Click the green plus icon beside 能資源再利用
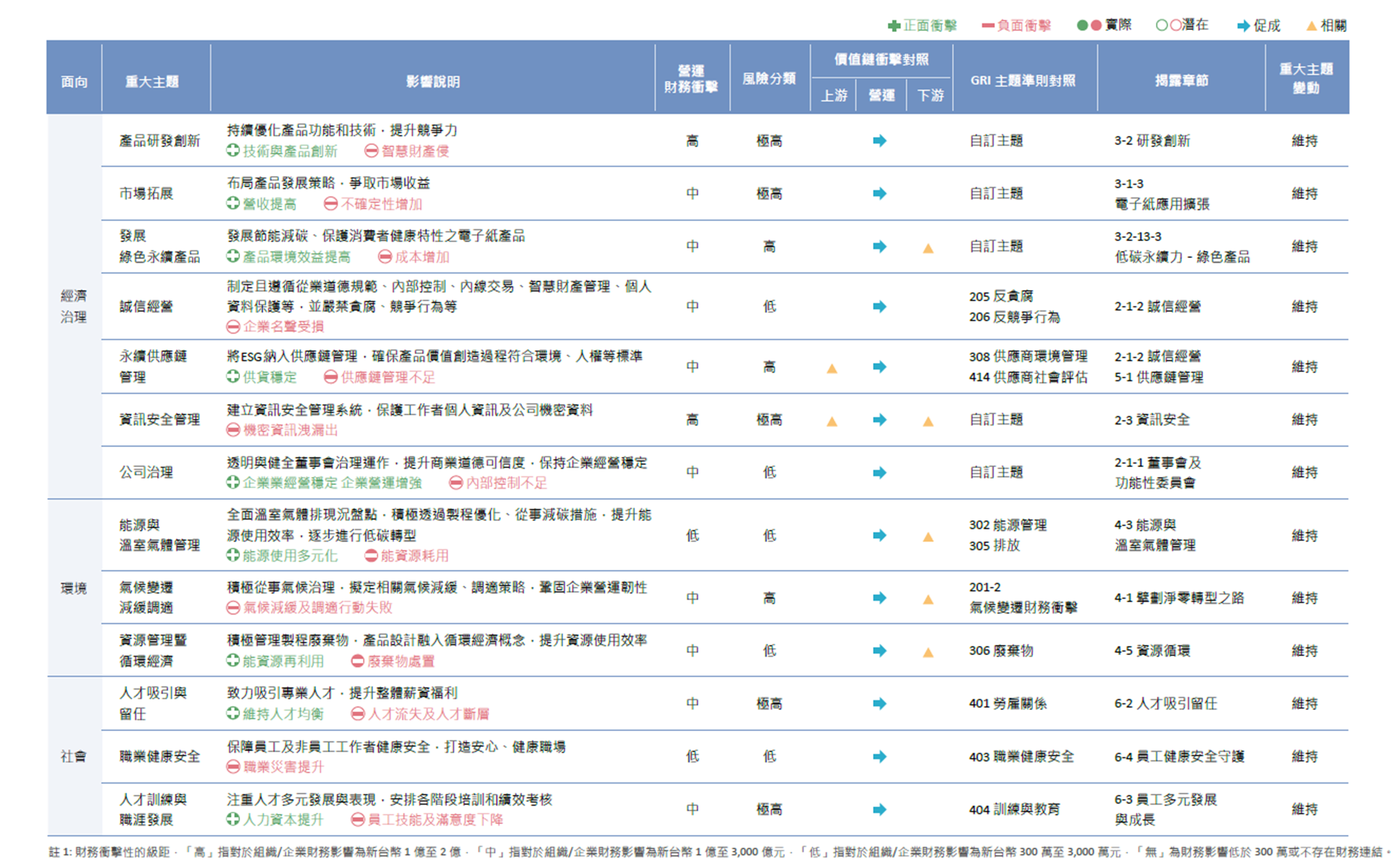The height and width of the screenshot is (868, 1397). (232, 660)
